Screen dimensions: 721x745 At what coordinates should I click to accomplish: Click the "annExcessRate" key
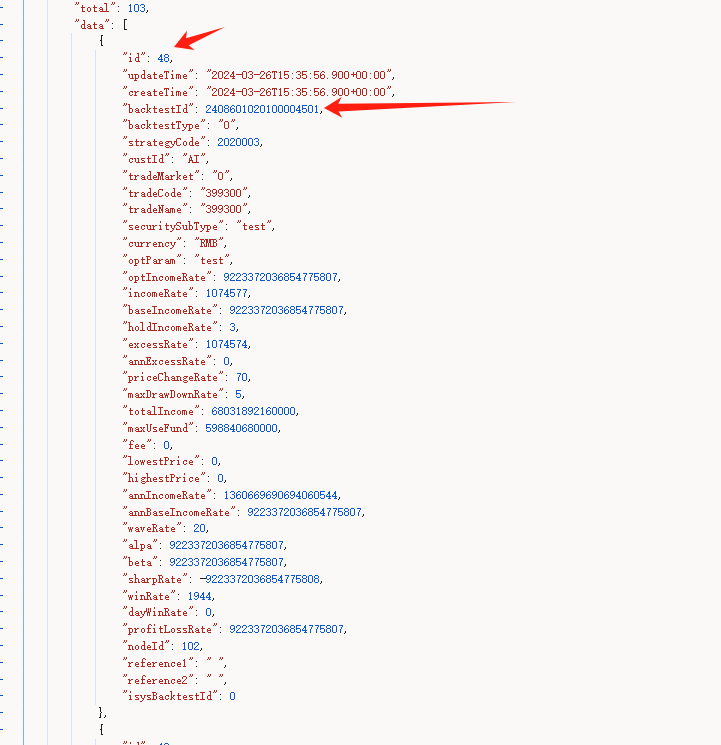pos(167,361)
